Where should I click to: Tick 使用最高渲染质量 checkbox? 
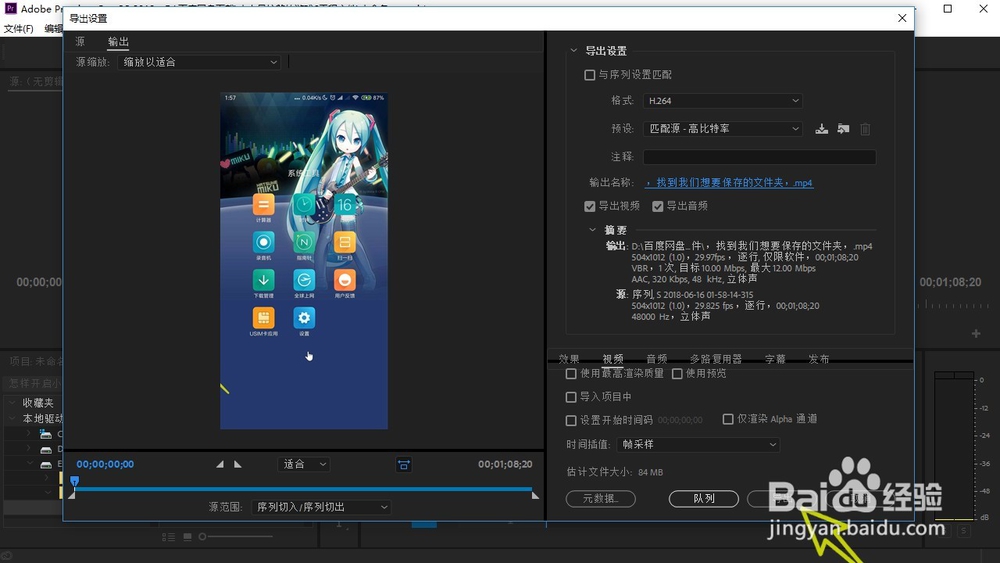[571, 374]
